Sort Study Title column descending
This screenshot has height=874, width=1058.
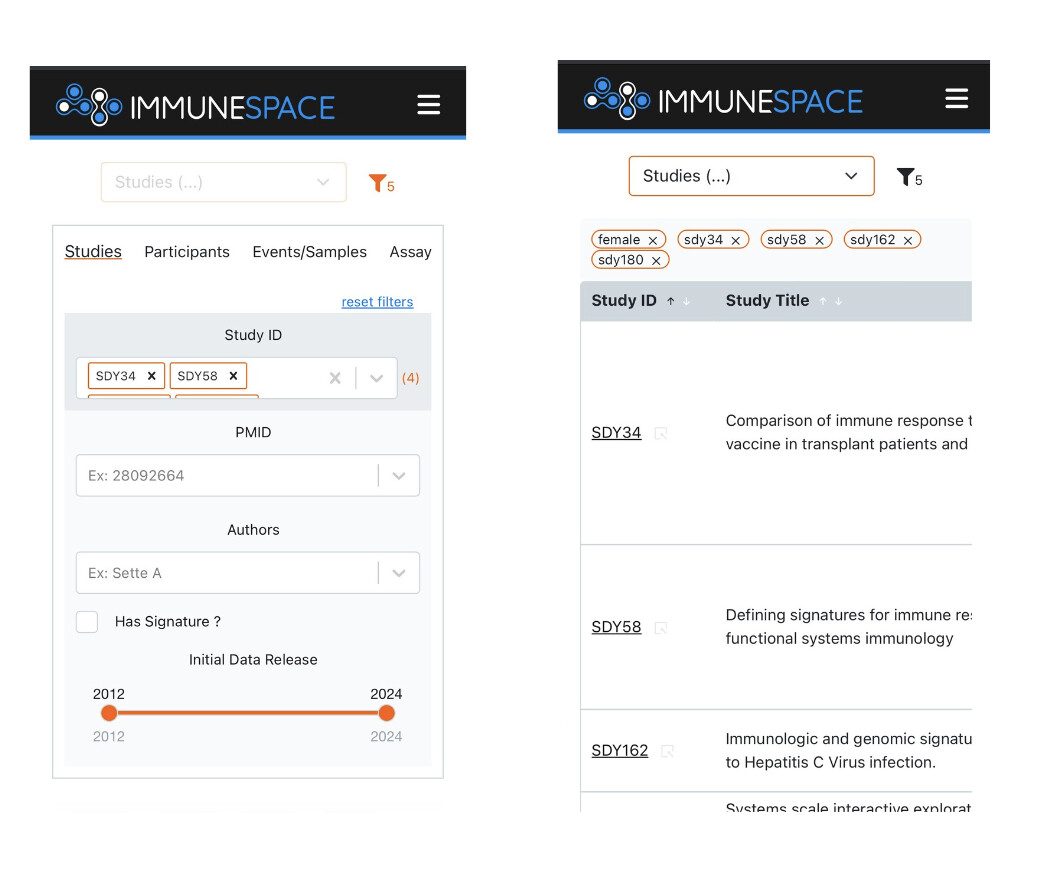click(x=839, y=302)
